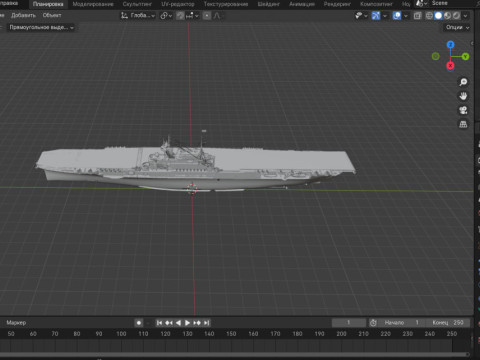Open the Маркер timeline menu

tap(16, 323)
